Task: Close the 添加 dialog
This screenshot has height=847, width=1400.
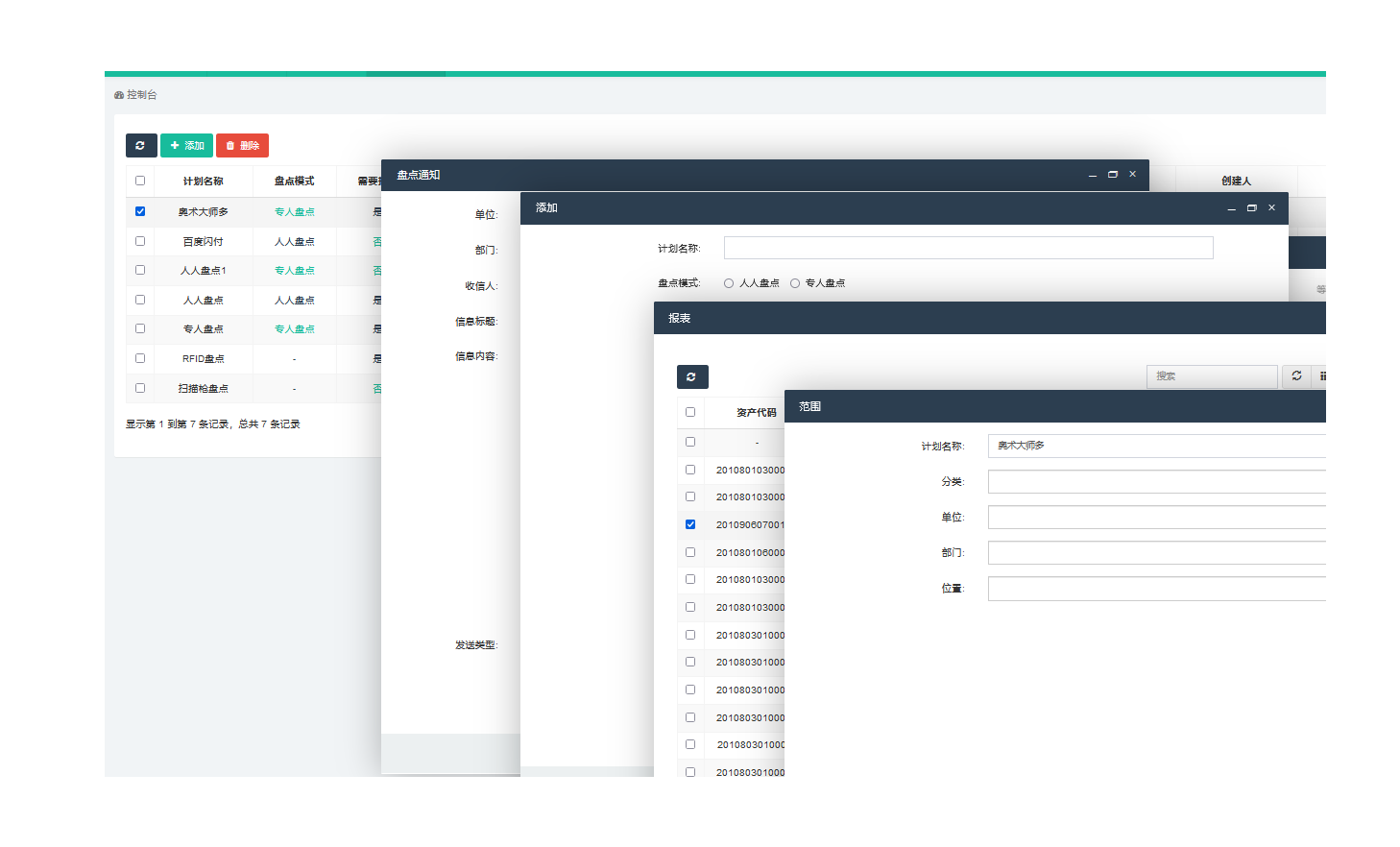Action: pyautogui.click(x=1271, y=207)
